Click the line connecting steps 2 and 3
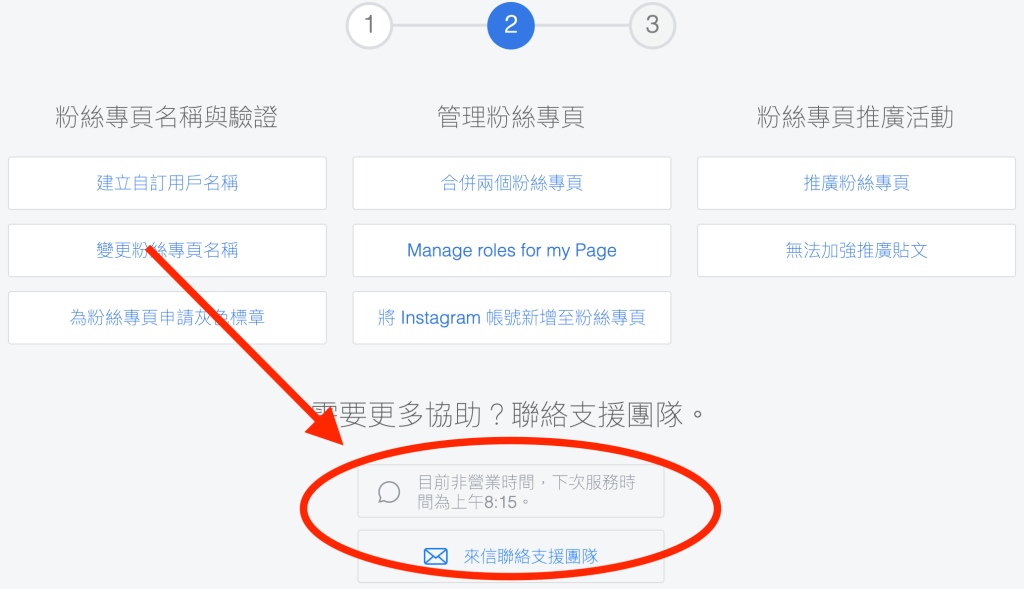 (582, 25)
